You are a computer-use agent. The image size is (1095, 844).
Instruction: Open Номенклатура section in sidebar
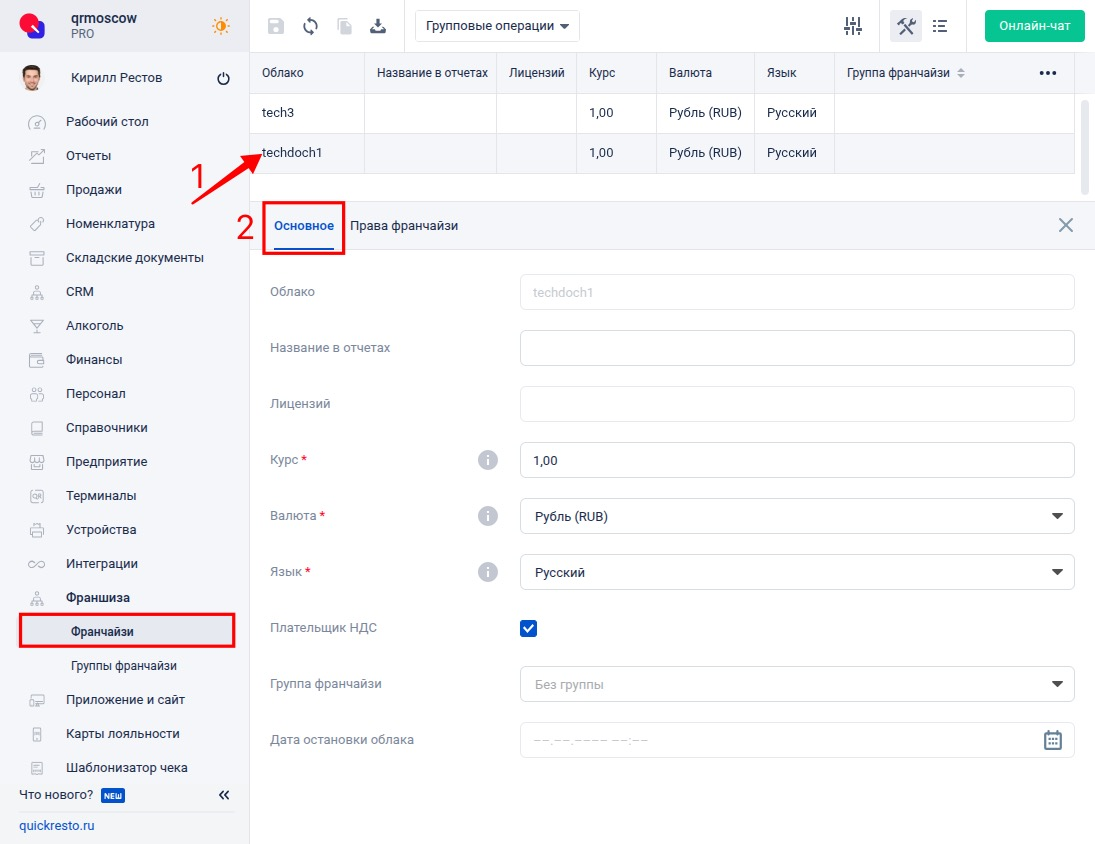point(110,223)
